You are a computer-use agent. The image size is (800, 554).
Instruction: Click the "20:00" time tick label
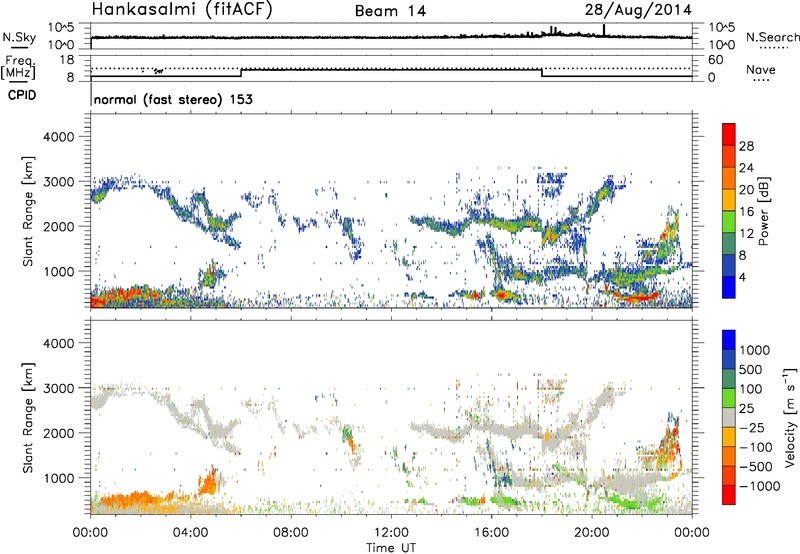click(x=591, y=533)
